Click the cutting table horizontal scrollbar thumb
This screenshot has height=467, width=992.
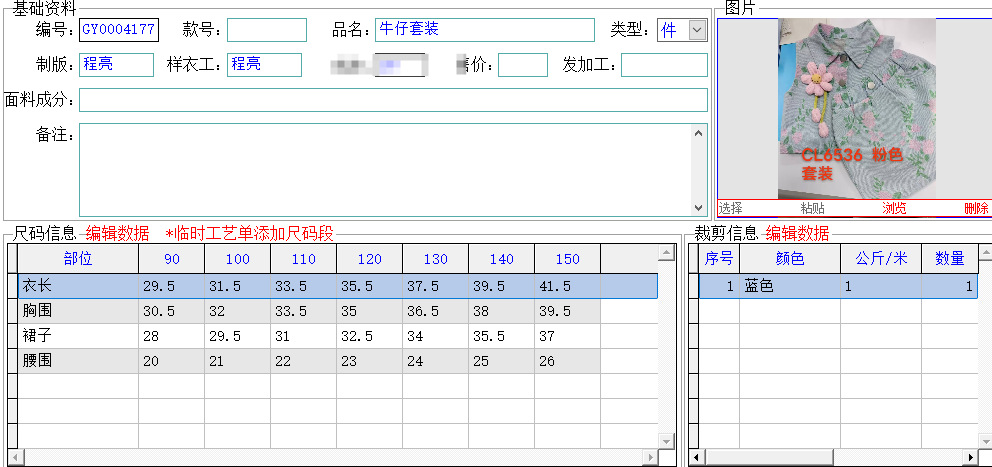769,456
